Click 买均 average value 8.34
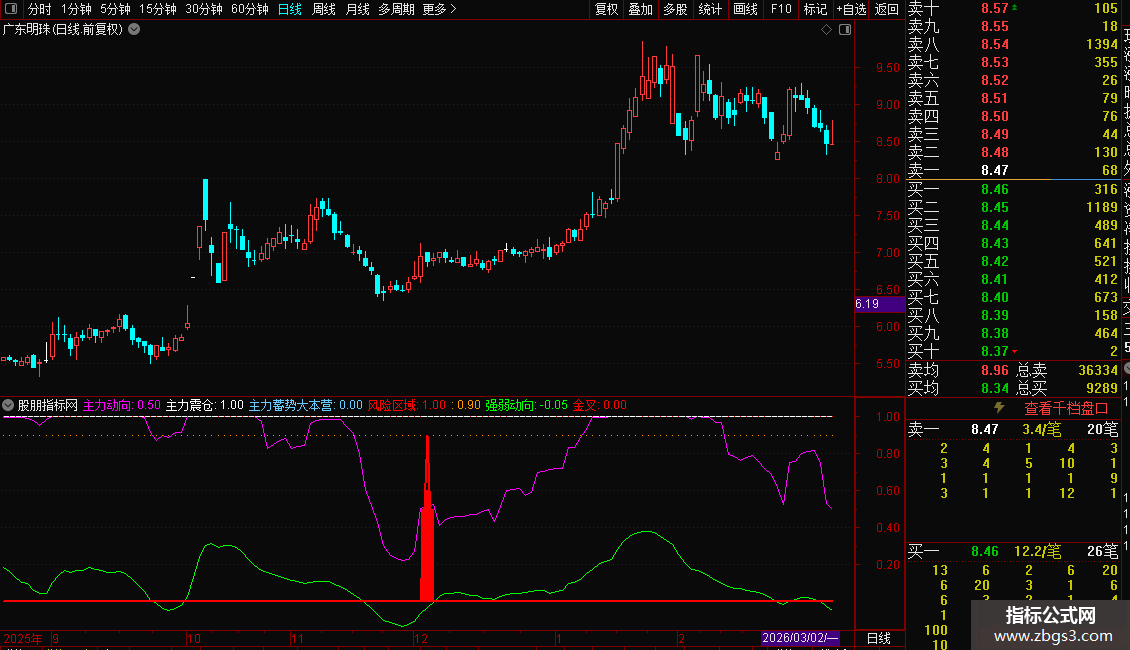Viewport: 1130px width, 650px height. pyautogui.click(x=995, y=388)
